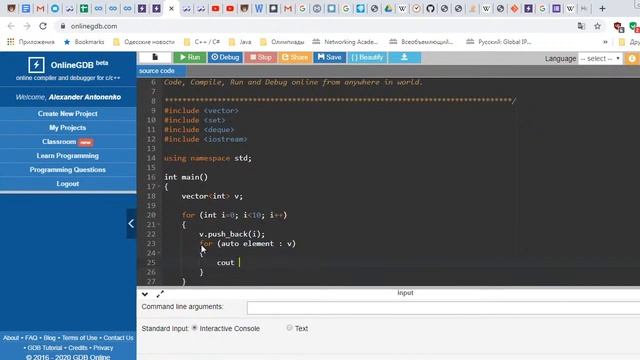
Task: Expand the input panel to fullscreen
Action: [x=160, y=294]
